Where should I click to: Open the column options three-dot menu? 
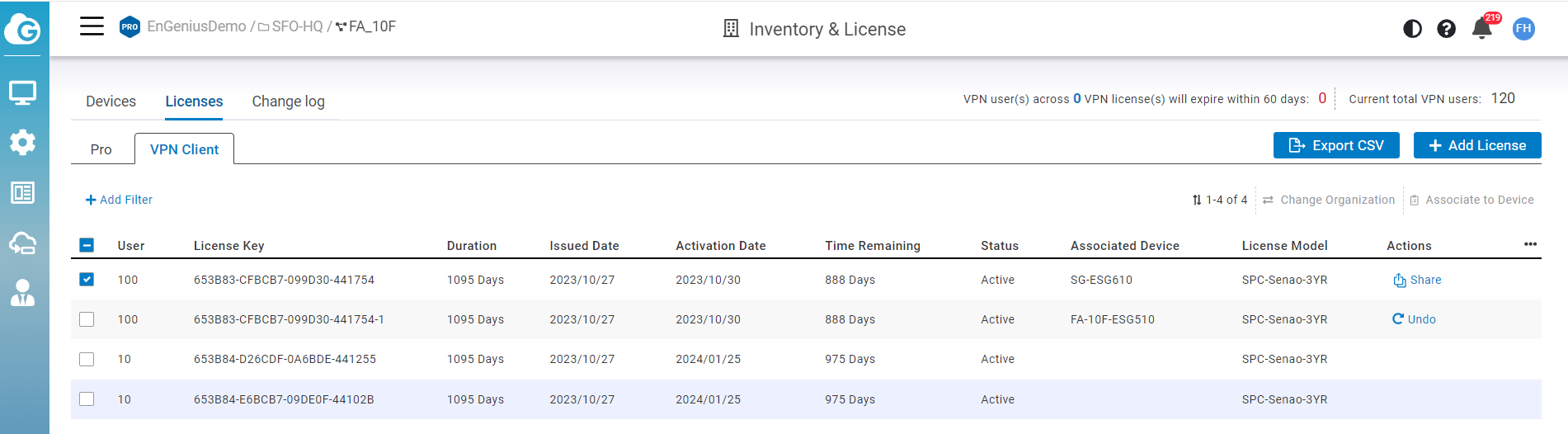point(1530,244)
